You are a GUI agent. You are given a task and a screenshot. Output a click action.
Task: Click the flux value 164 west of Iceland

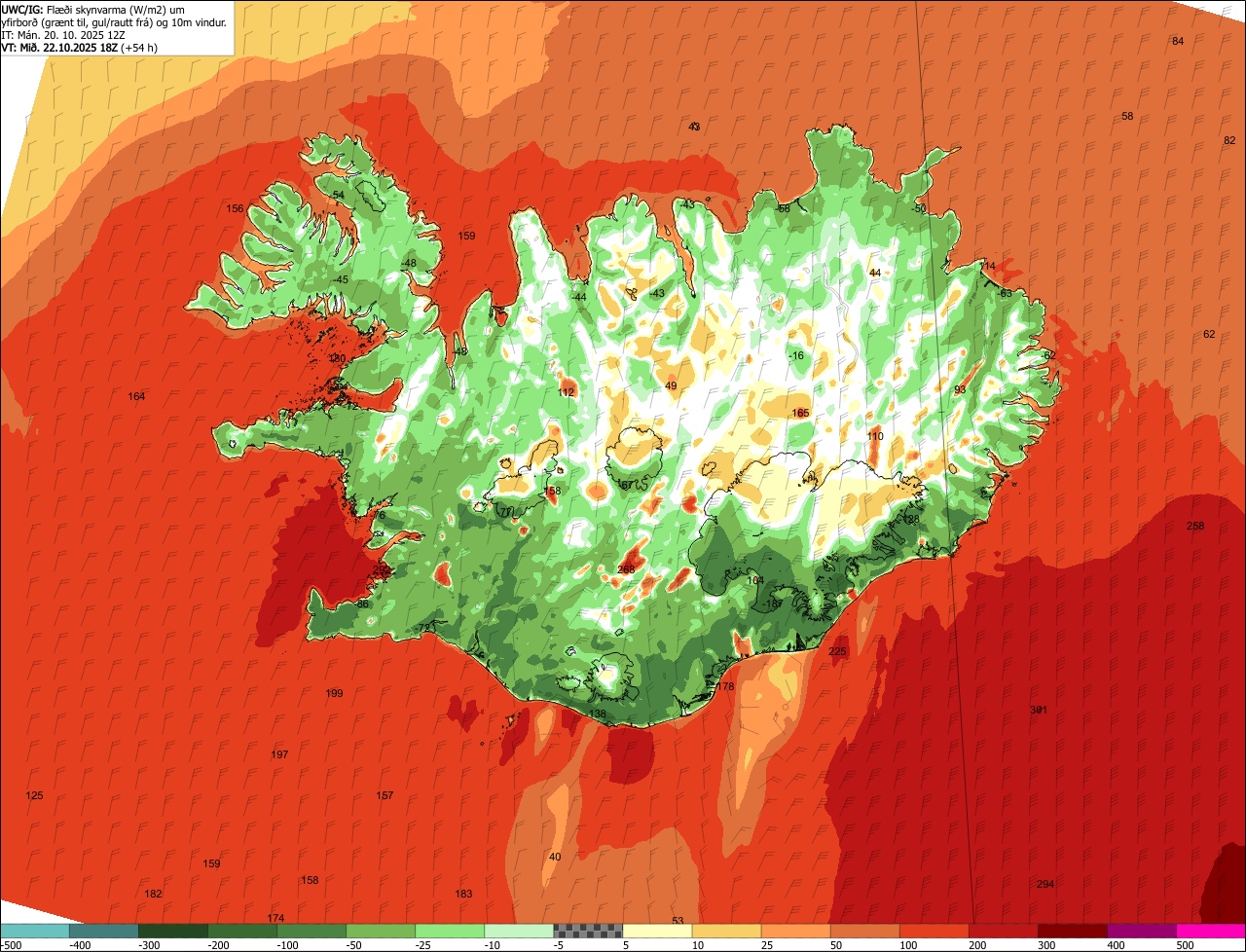point(136,396)
